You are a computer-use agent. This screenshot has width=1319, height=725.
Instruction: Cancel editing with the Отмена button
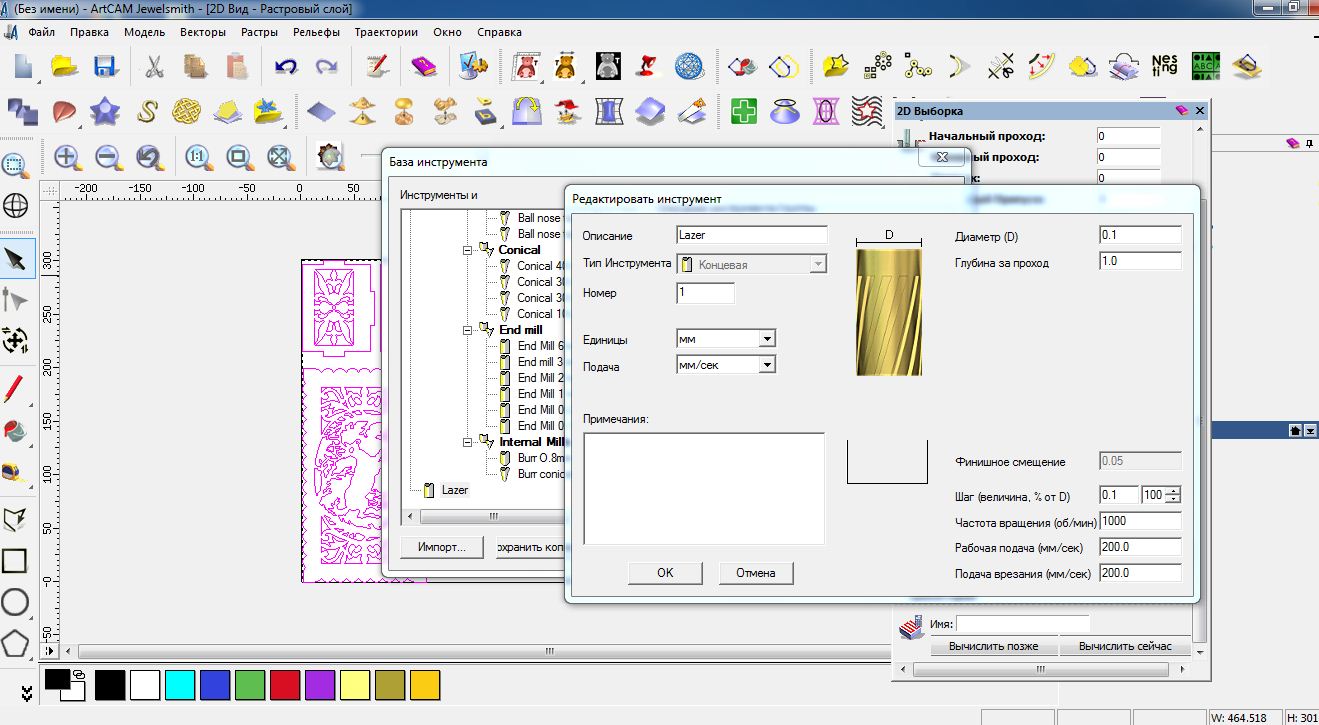756,573
